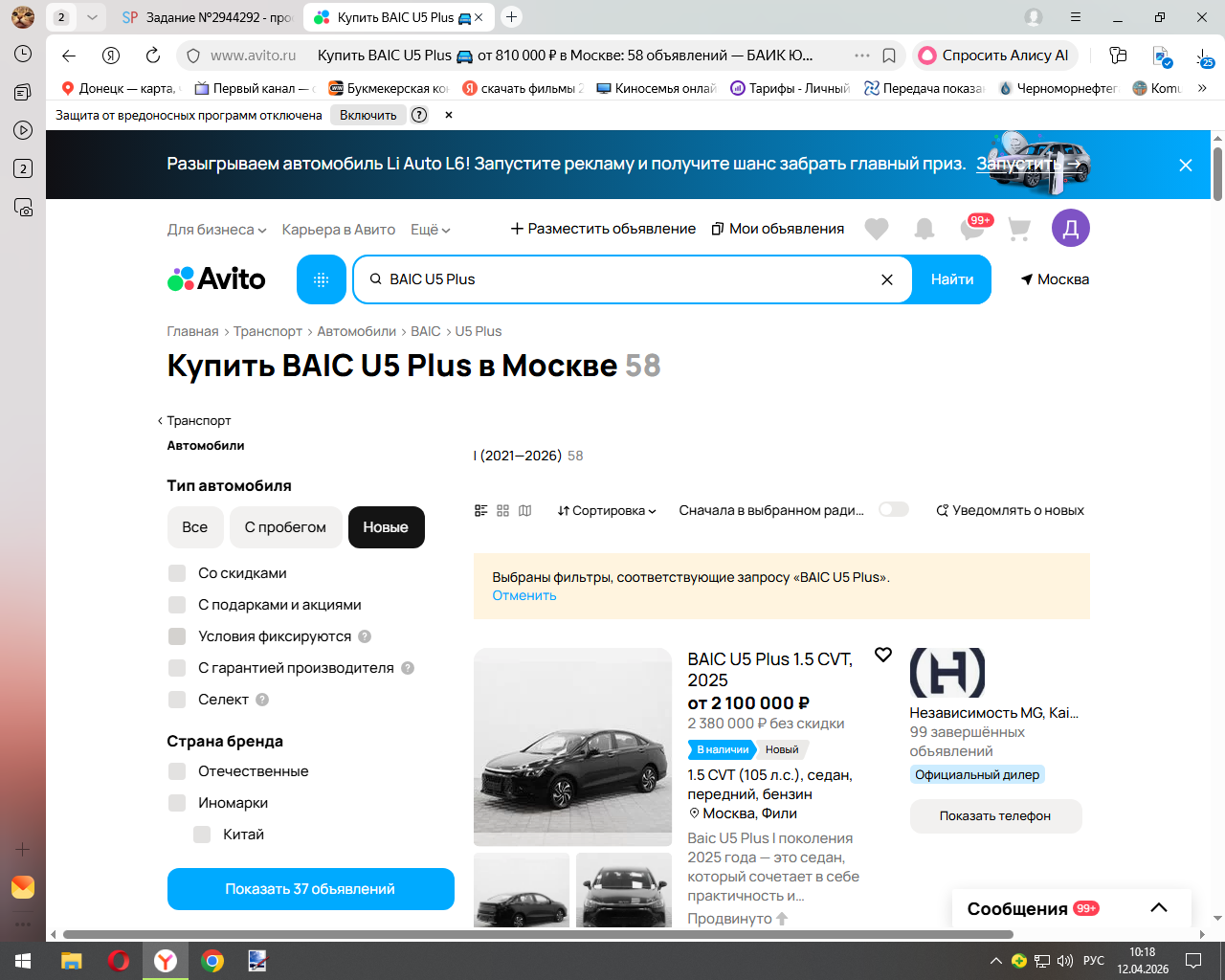
Task: Check С подарками и акциями filter
Action: [177, 605]
